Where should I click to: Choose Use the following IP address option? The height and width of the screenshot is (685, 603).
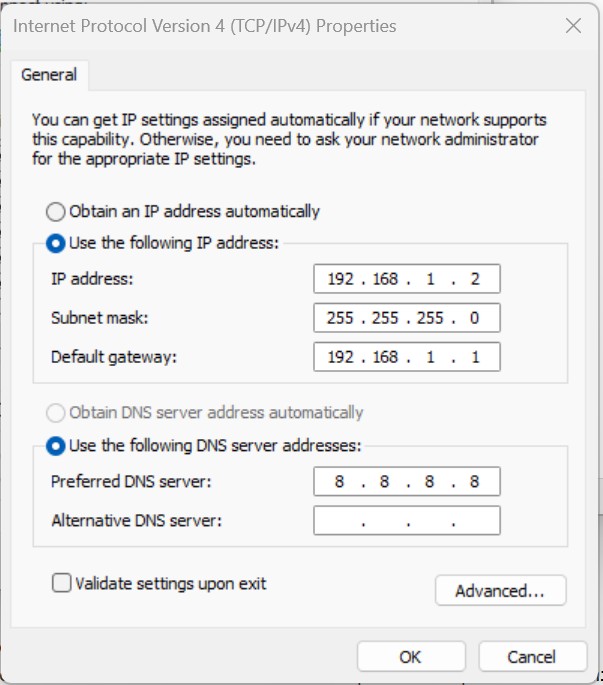coord(55,243)
